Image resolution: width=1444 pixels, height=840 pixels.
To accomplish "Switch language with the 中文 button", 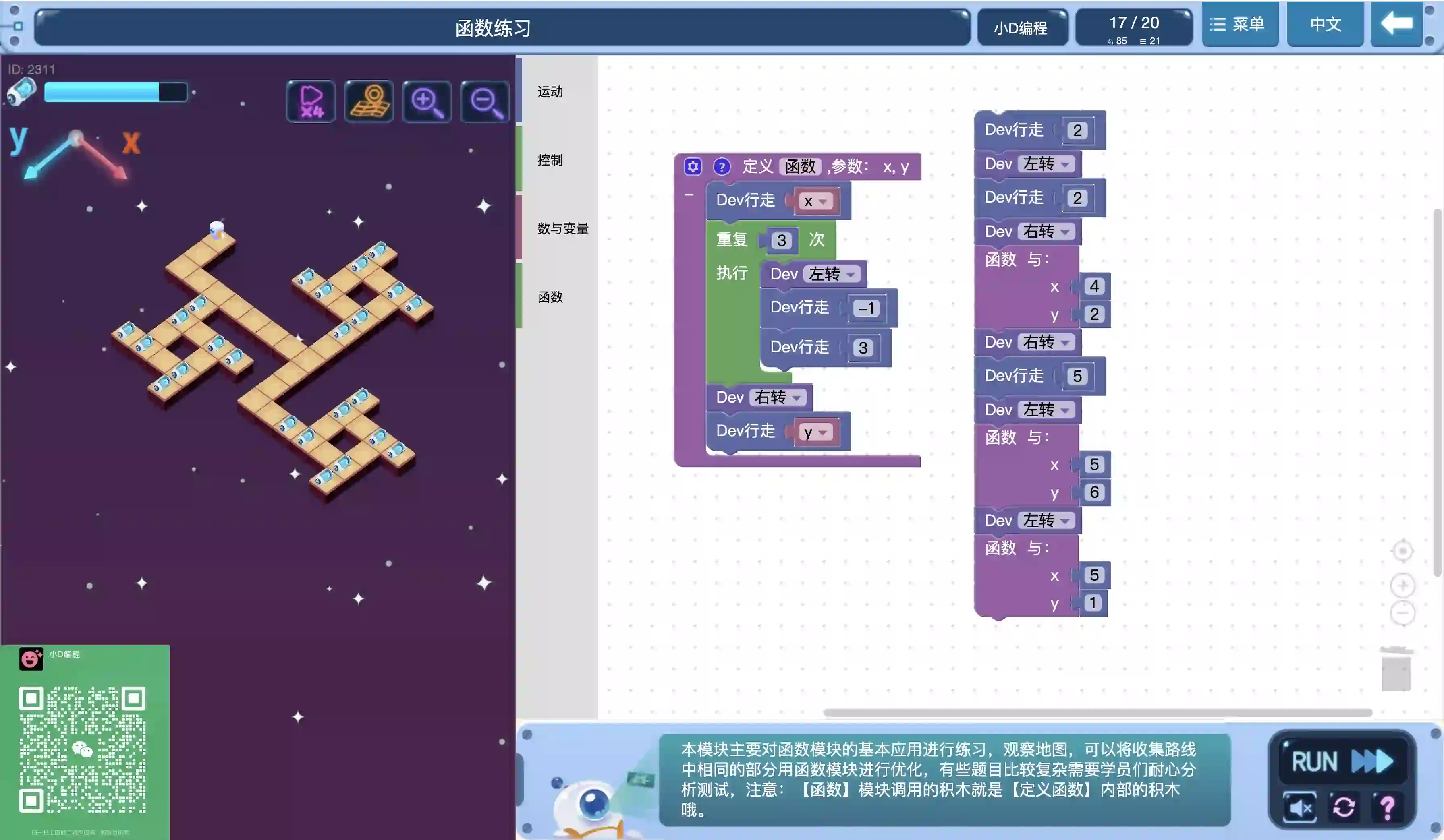I will click(x=1325, y=24).
